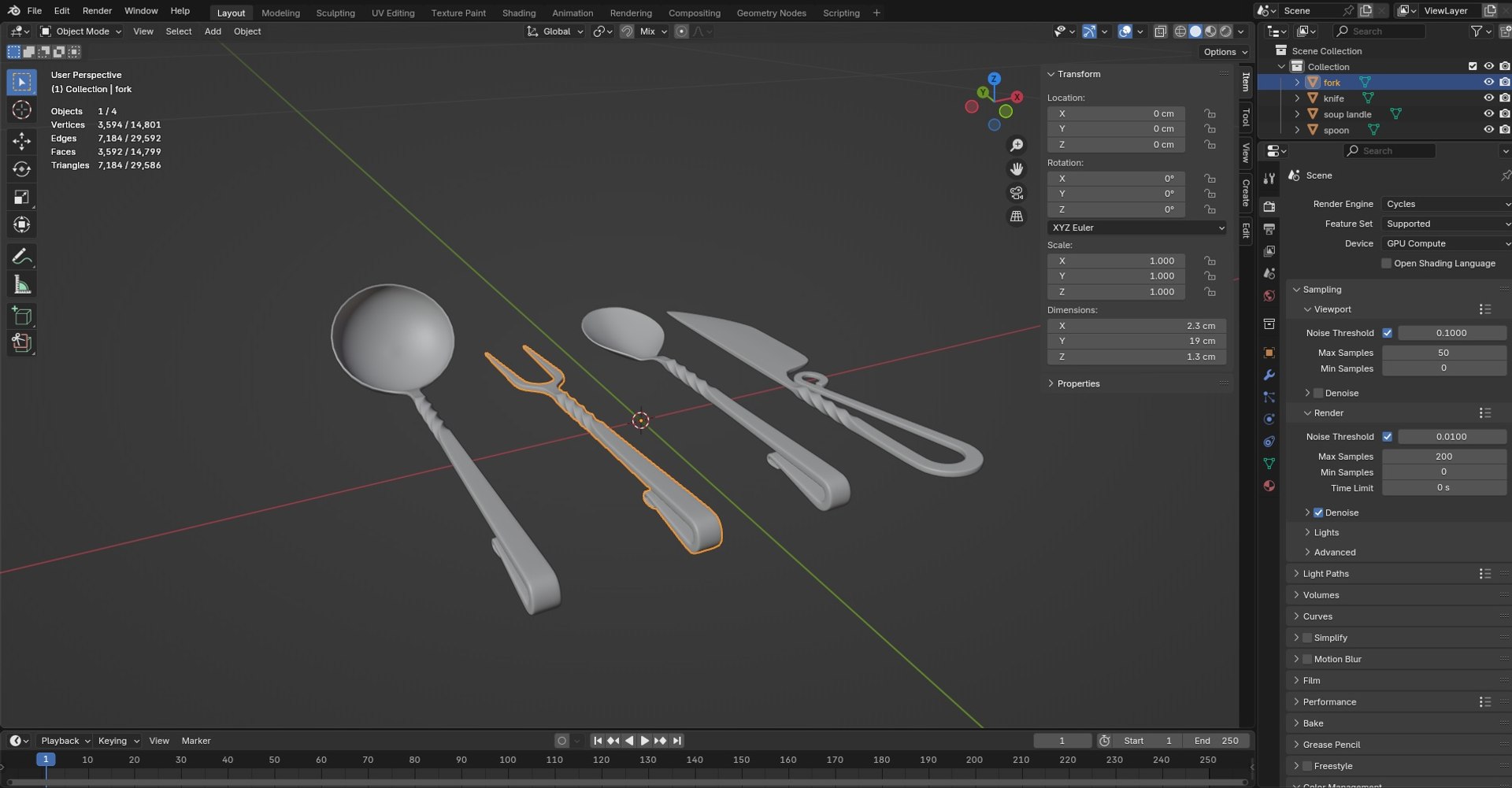
Task: Open the Object Data properties icon
Action: point(1269,464)
